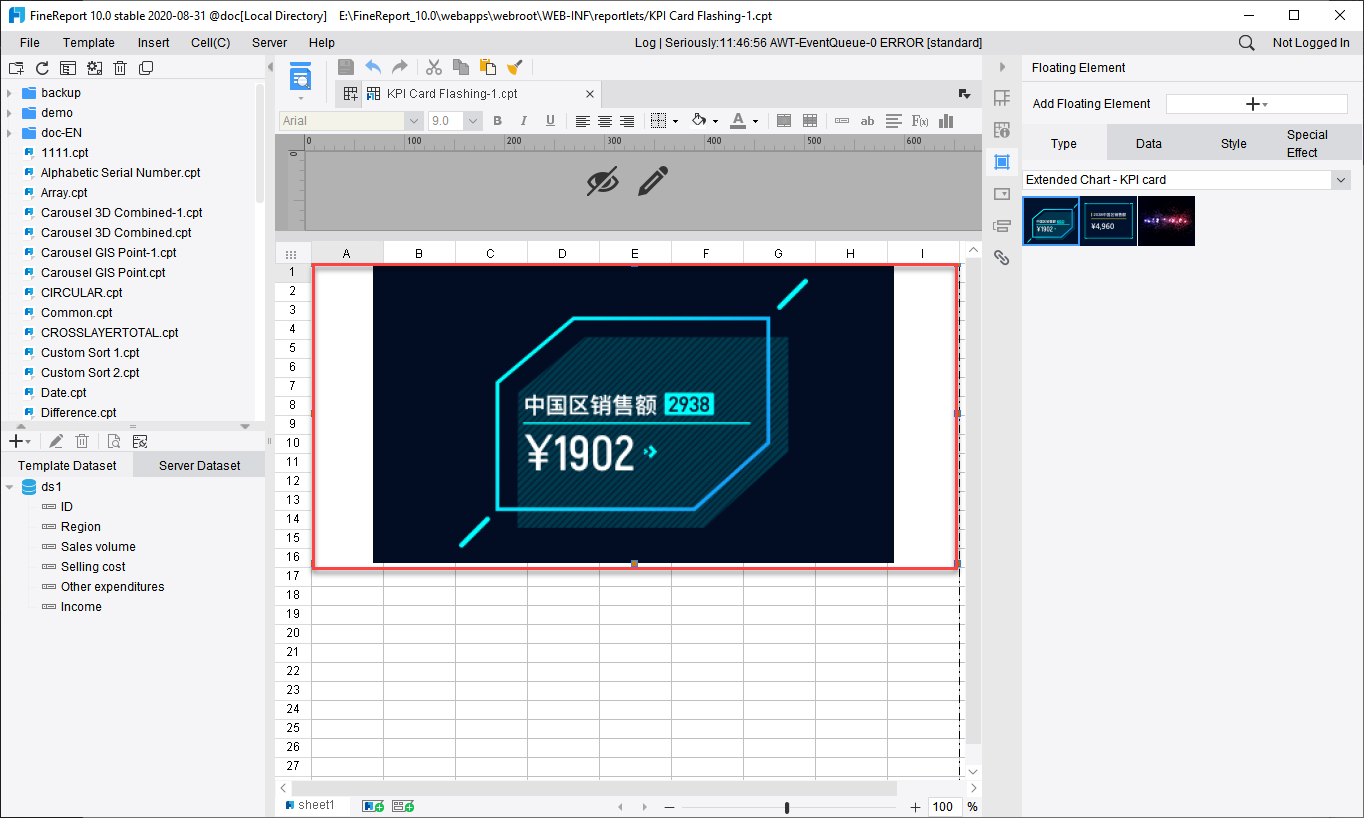Hide the KPI card with the eye icon
The image size is (1364, 818).
pyautogui.click(x=603, y=181)
